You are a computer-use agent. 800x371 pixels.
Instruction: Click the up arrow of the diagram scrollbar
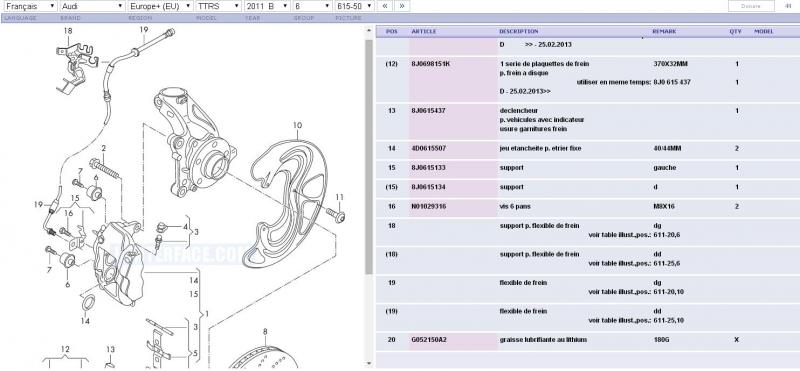point(369,30)
